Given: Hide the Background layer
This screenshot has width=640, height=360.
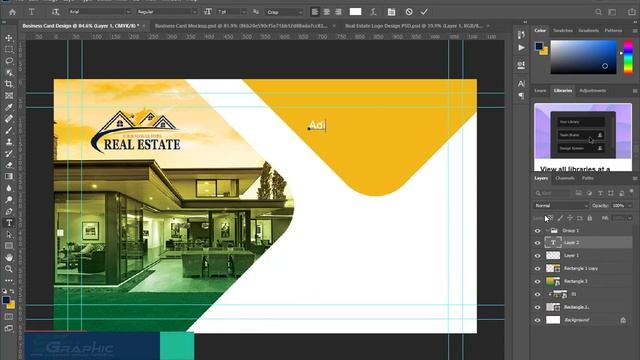Looking at the screenshot, I should click(538, 320).
